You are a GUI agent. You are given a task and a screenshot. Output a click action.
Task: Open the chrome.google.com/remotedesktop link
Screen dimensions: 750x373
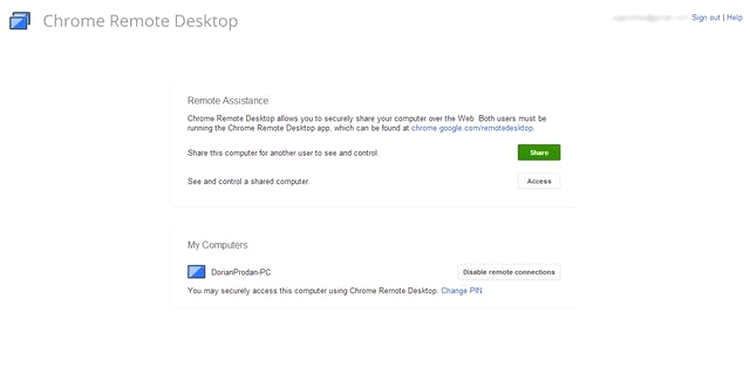pos(473,128)
